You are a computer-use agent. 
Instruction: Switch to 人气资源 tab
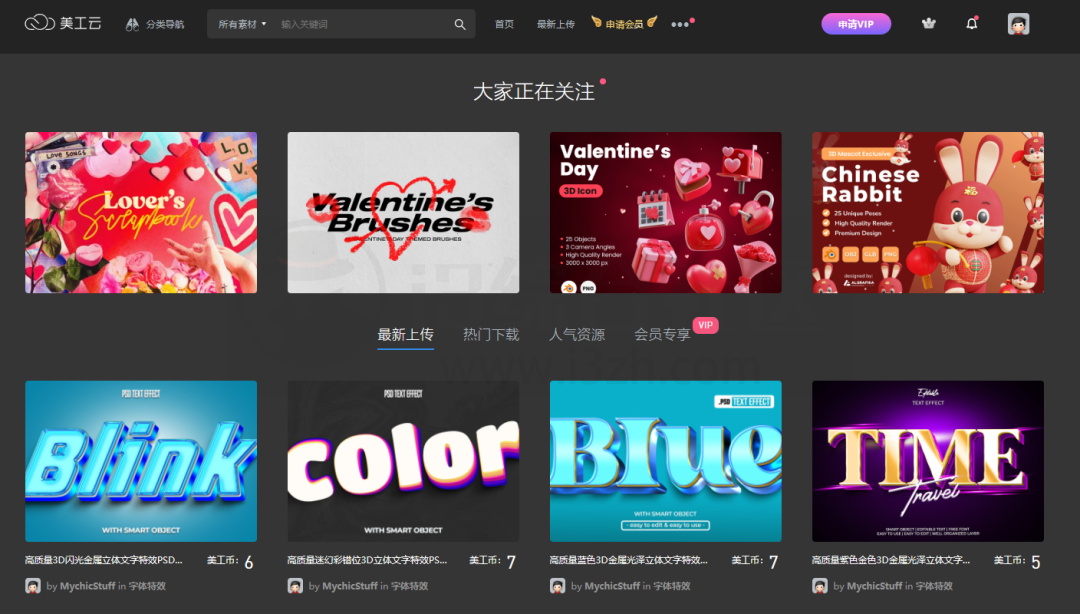click(x=577, y=334)
